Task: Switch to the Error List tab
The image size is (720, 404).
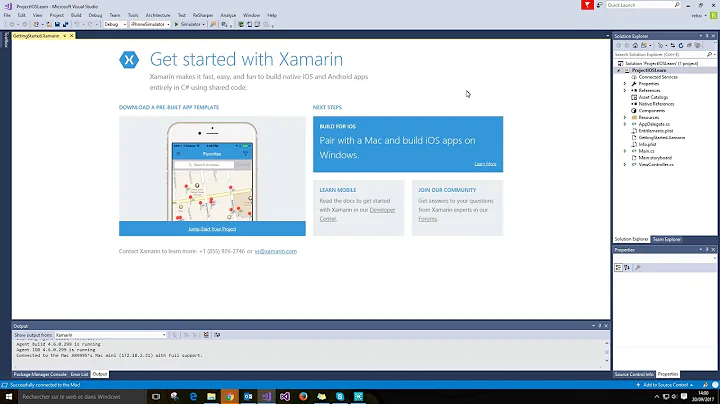Action: (79, 375)
